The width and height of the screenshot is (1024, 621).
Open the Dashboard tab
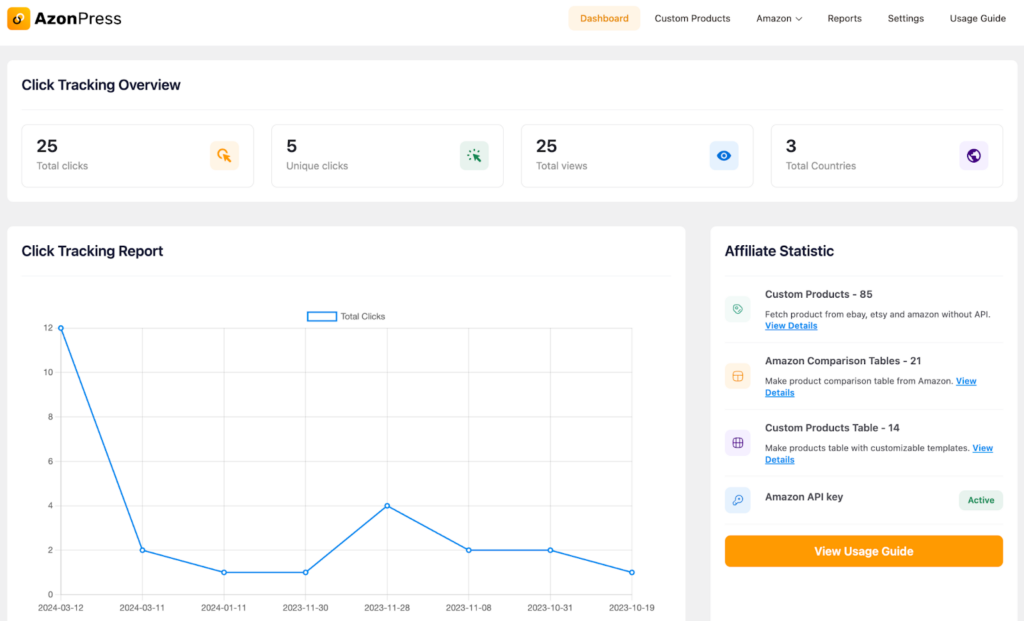[604, 18]
